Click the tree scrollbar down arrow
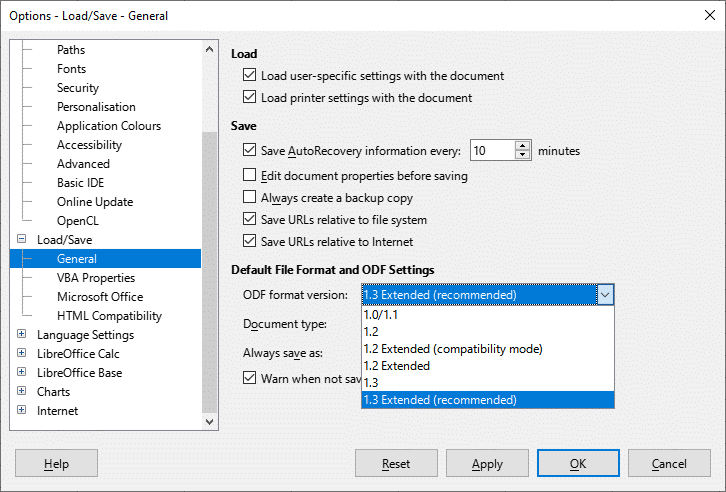The width and height of the screenshot is (726, 492). (209, 421)
